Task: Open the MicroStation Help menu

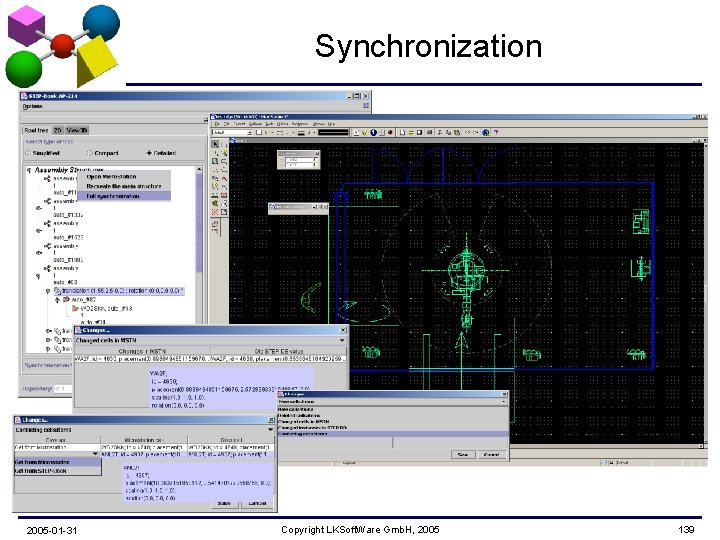Action: (331, 124)
